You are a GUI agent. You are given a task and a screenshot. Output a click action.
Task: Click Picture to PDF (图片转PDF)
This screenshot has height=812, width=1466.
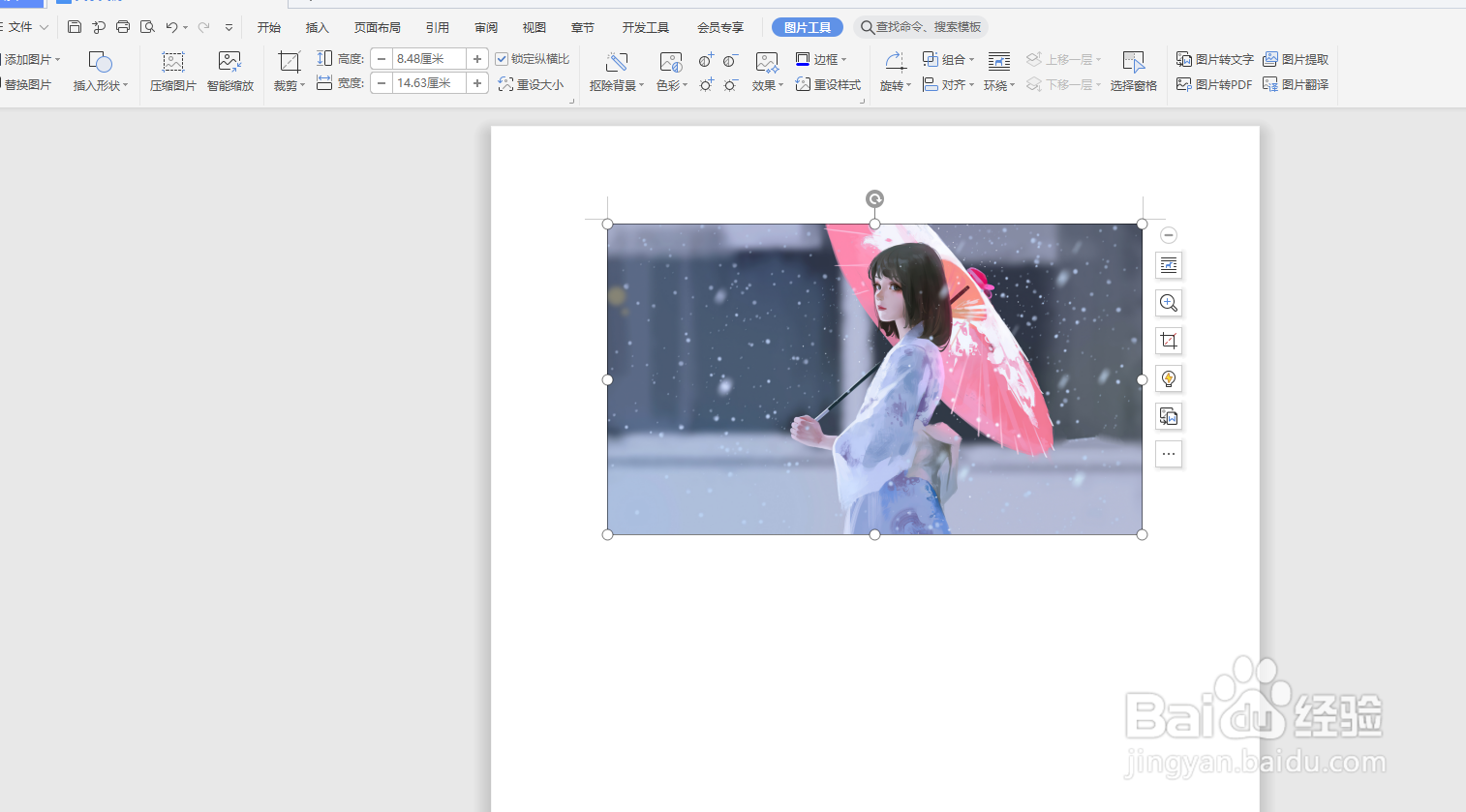1214,84
